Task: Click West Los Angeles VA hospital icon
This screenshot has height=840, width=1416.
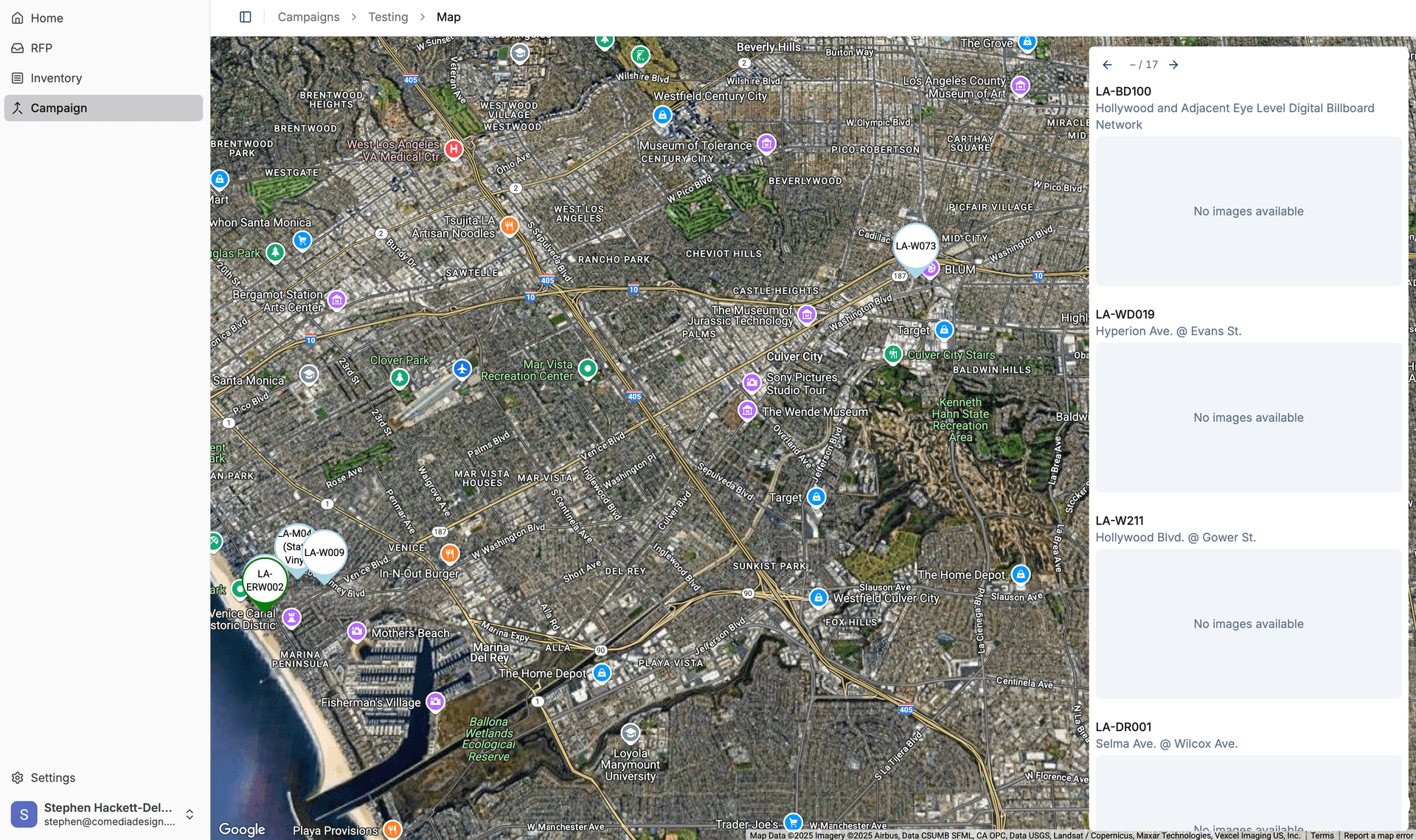Action: [454, 149]
